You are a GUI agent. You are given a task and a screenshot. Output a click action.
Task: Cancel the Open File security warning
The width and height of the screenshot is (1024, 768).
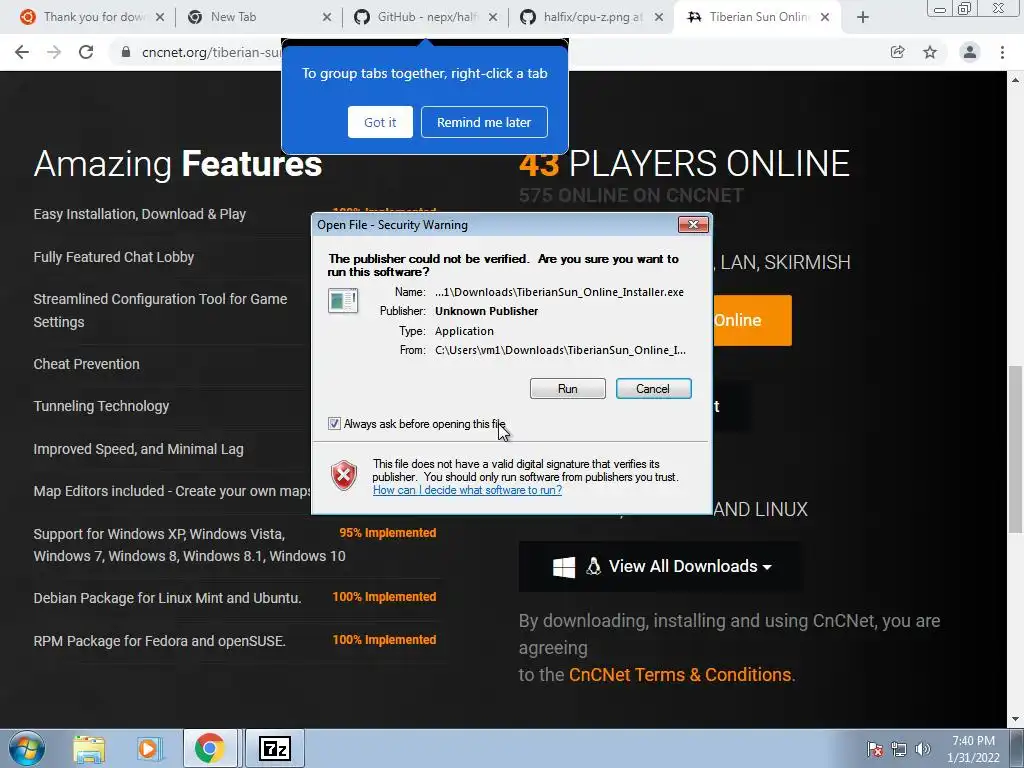tap(653, 389)
